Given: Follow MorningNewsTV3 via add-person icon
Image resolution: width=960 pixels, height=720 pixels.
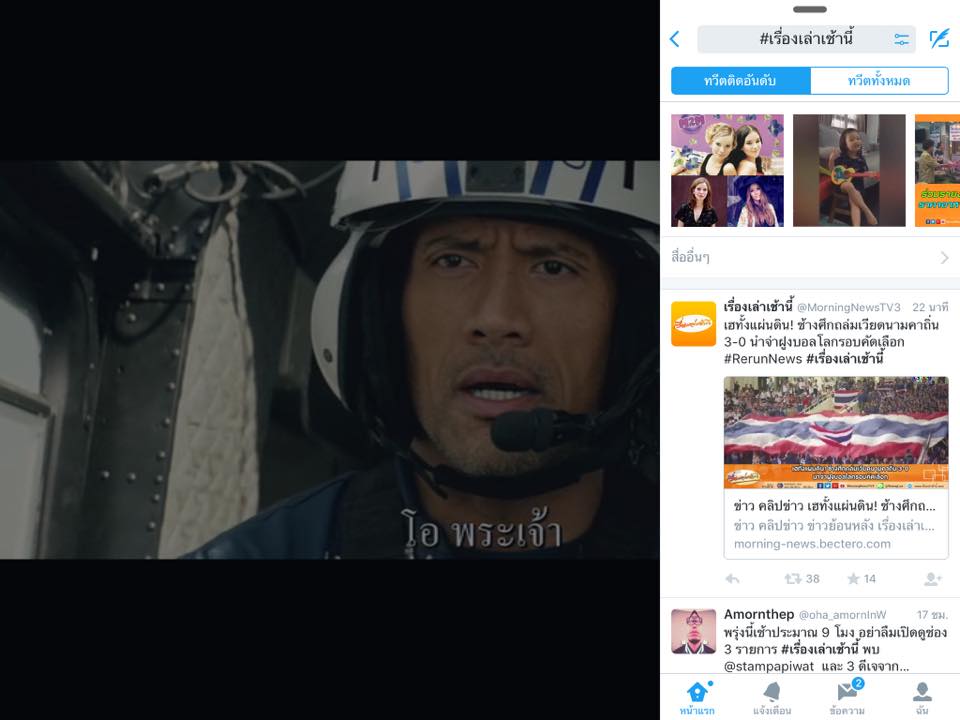Looking at the screenshot, I should (932, 579).
